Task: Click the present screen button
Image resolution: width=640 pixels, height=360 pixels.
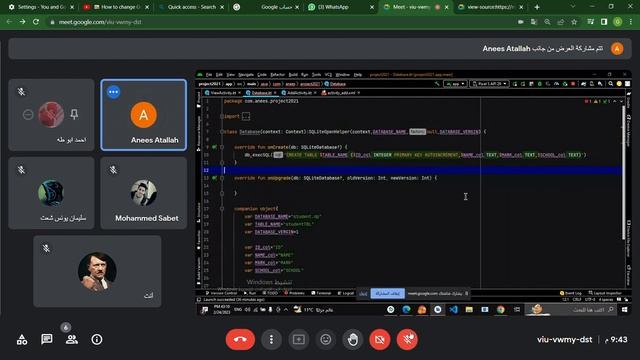Action: (x=298, y=339)
